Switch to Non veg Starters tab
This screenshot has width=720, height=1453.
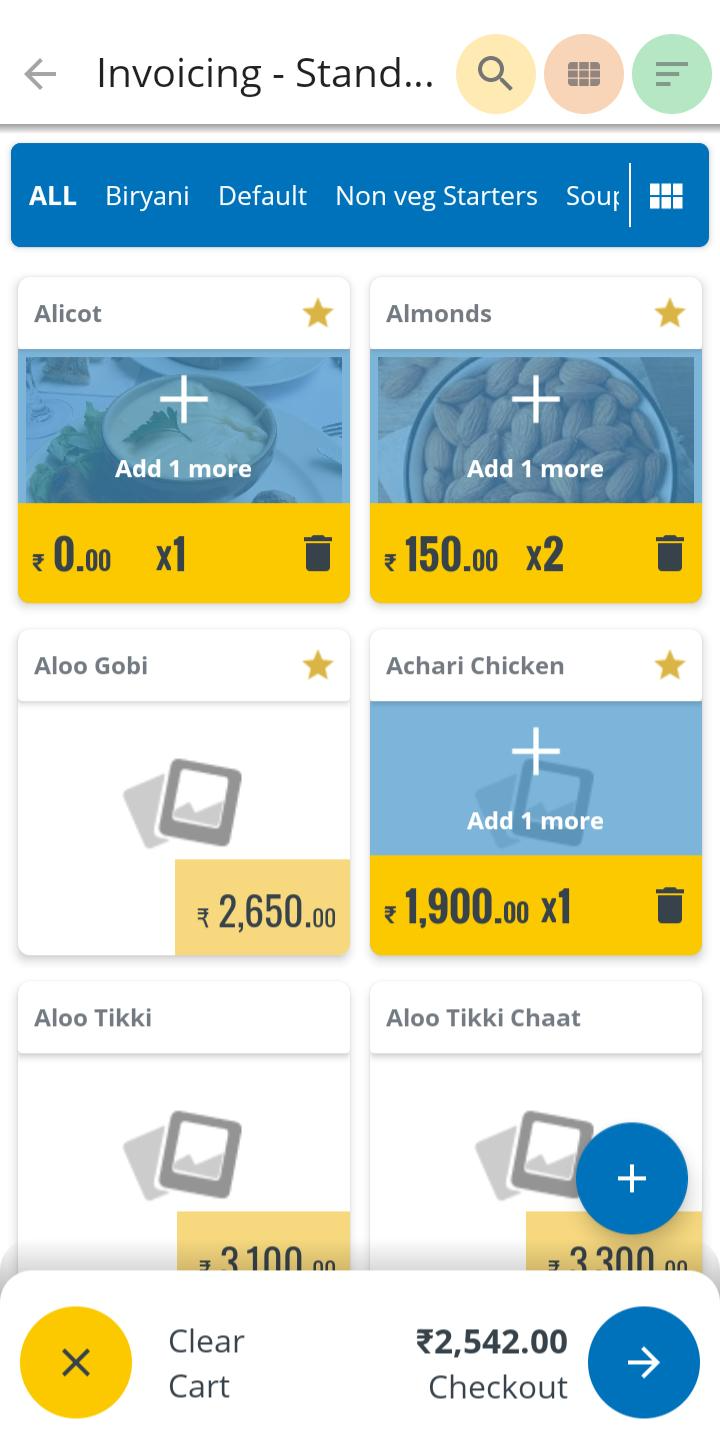coord(436,196)
